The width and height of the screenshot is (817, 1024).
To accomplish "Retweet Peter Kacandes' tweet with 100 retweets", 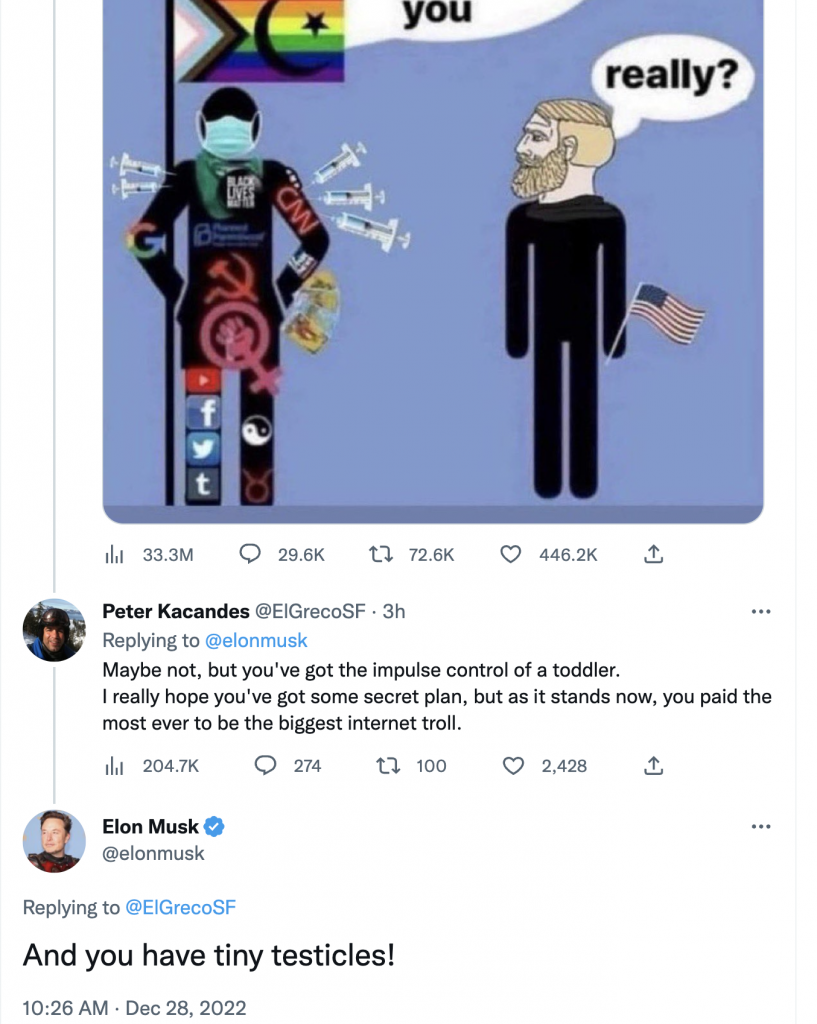I will [381, 766].
